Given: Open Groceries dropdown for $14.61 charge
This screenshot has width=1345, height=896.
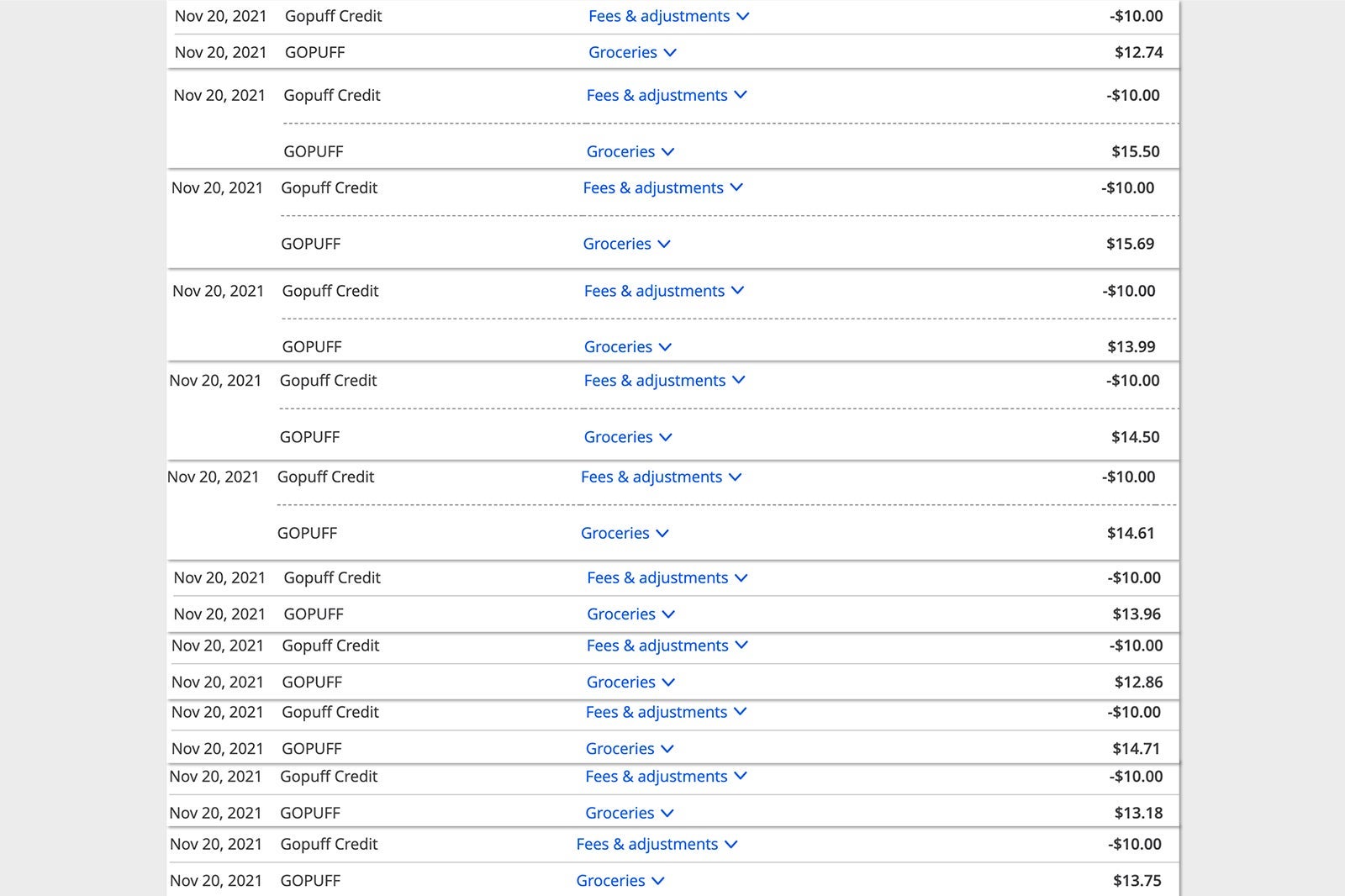Looking at the screenshot, I should pyautogui.click(x=625, y=533).
